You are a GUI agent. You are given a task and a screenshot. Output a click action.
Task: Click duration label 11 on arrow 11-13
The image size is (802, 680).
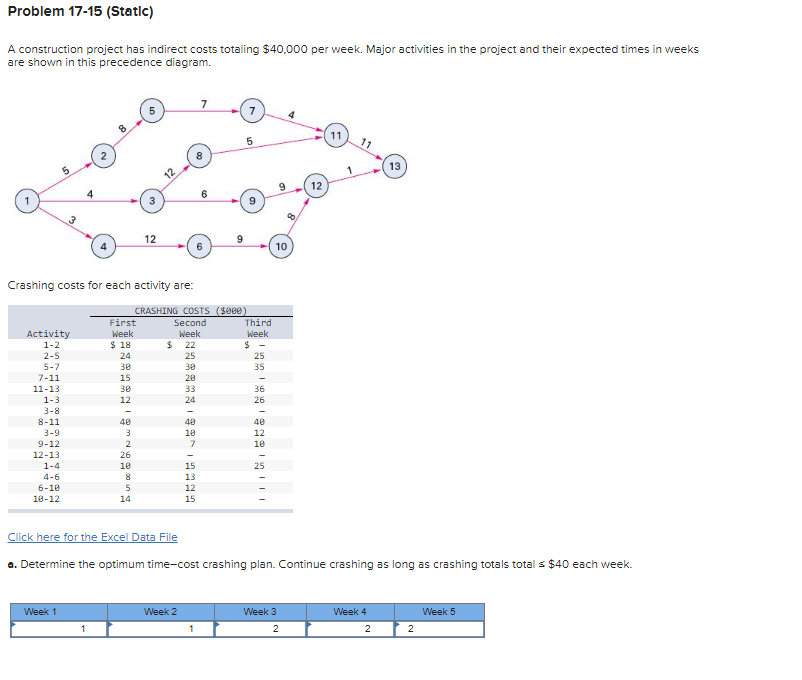(x=366, y=143)
